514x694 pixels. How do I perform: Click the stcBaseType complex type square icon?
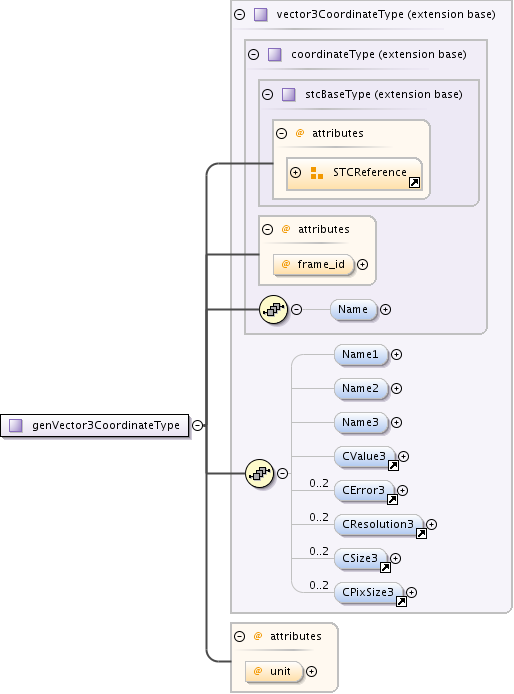tap(289, 94)
